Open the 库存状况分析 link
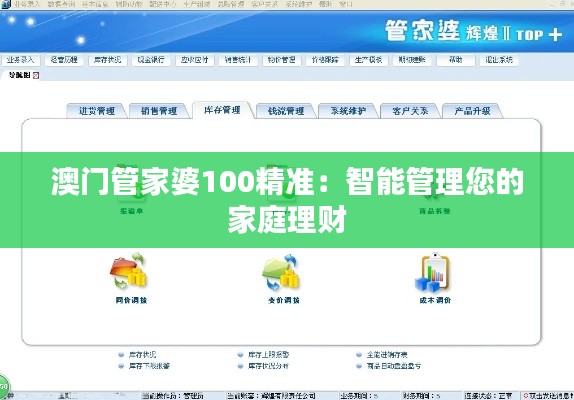The width and height of the screenshot is (574, 400). tap(268, 366)
